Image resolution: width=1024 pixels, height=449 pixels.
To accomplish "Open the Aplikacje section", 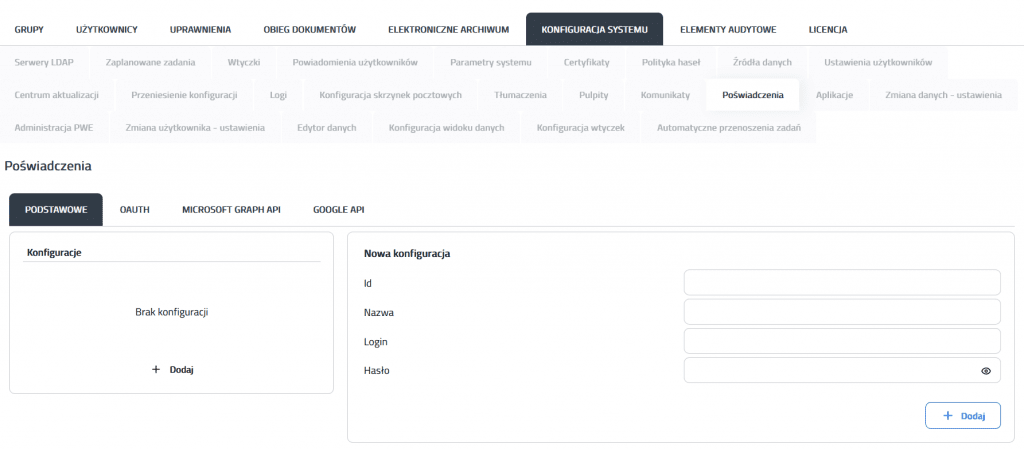I will [x=835, y=95].
